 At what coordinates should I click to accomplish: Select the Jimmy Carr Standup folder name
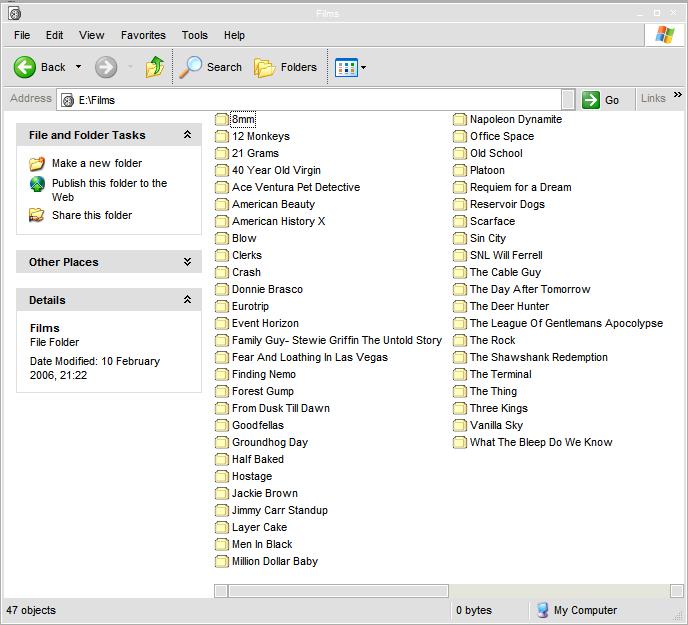280,510
